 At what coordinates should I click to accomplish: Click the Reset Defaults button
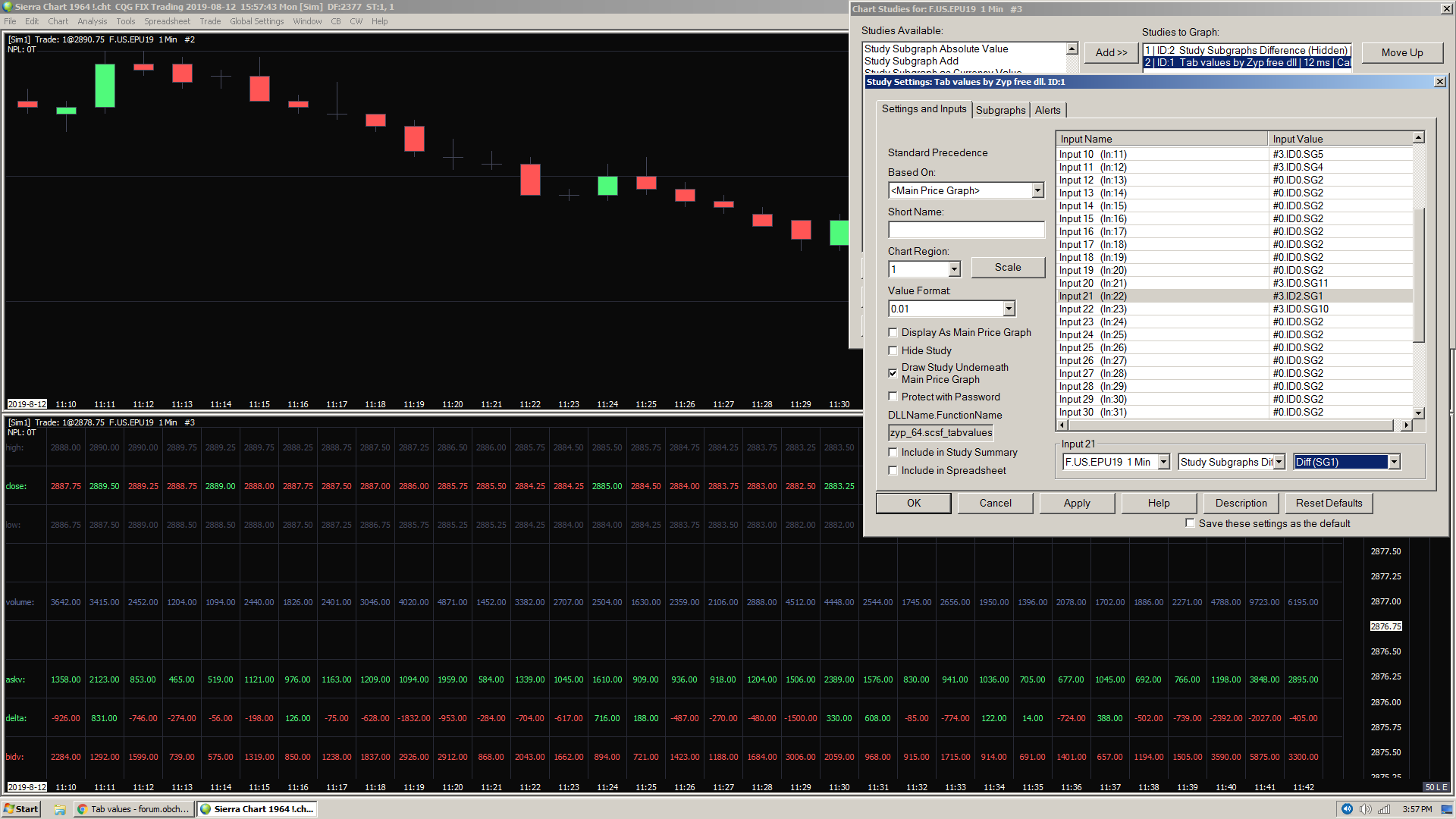coord(1329,503)
